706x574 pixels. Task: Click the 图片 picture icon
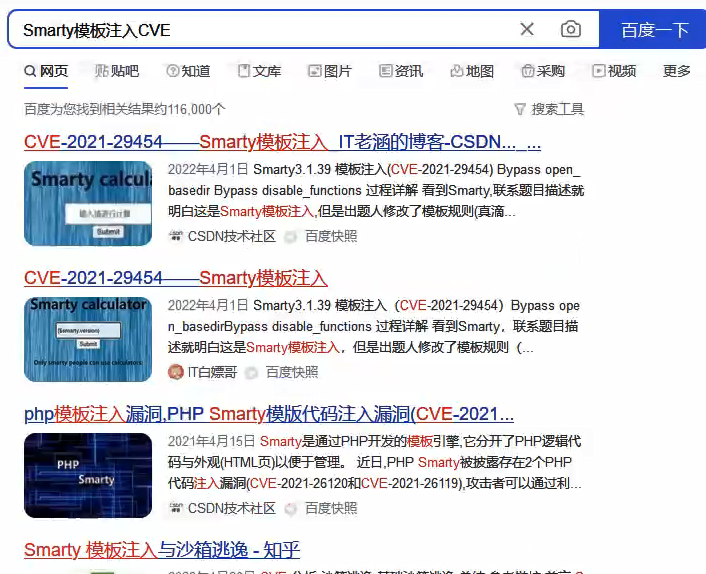315,71
